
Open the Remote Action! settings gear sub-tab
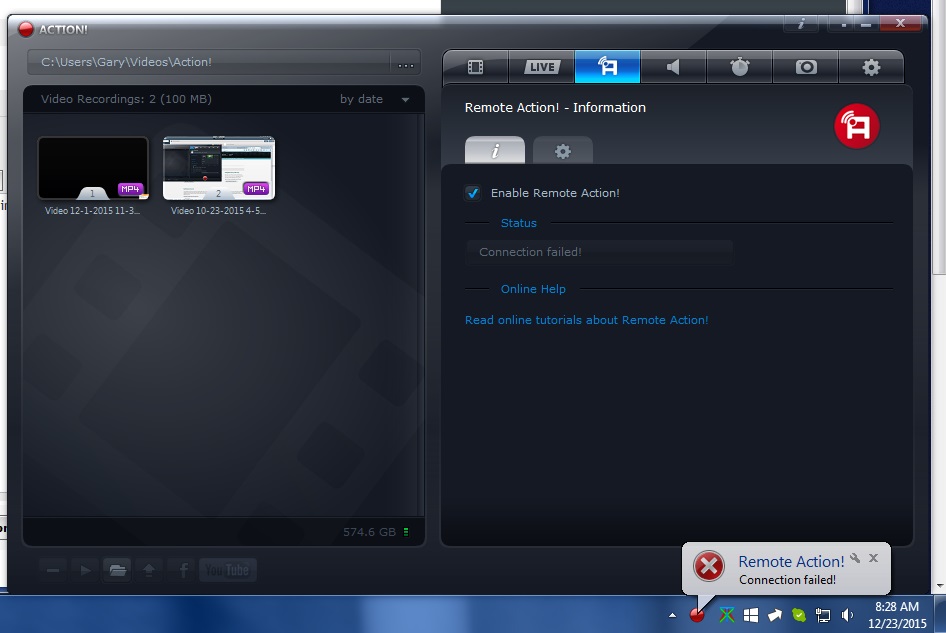tap(563, 151)
